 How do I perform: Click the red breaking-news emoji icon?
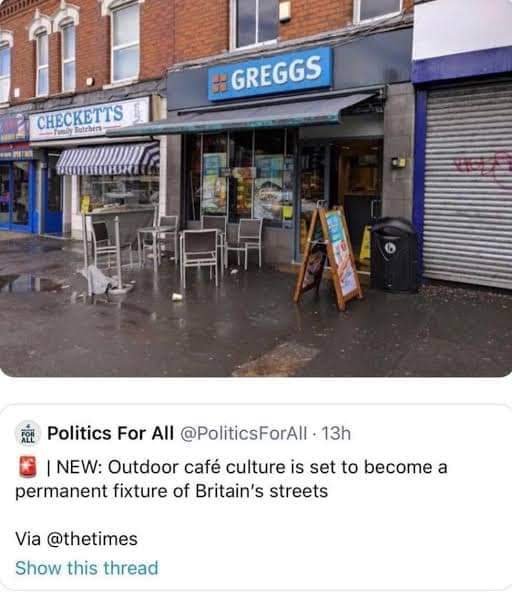tap(28, 467)
